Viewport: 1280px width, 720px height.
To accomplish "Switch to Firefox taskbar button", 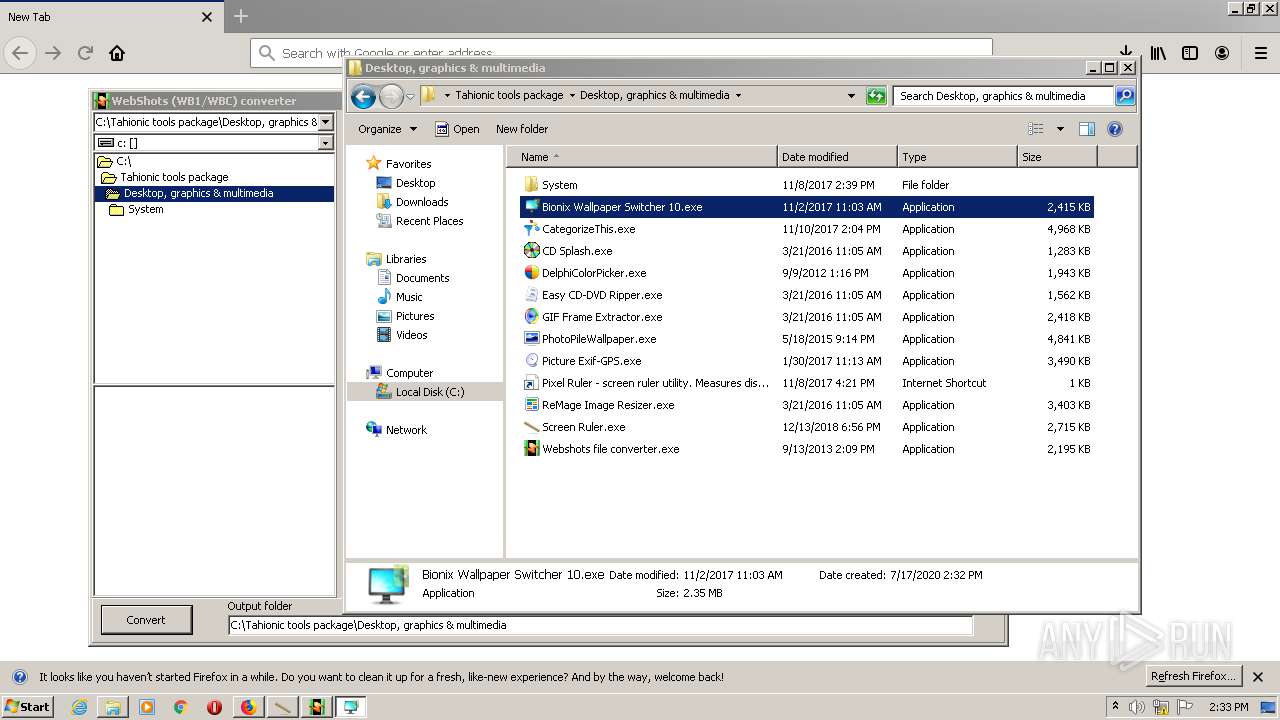I will [x=248, y=707].
